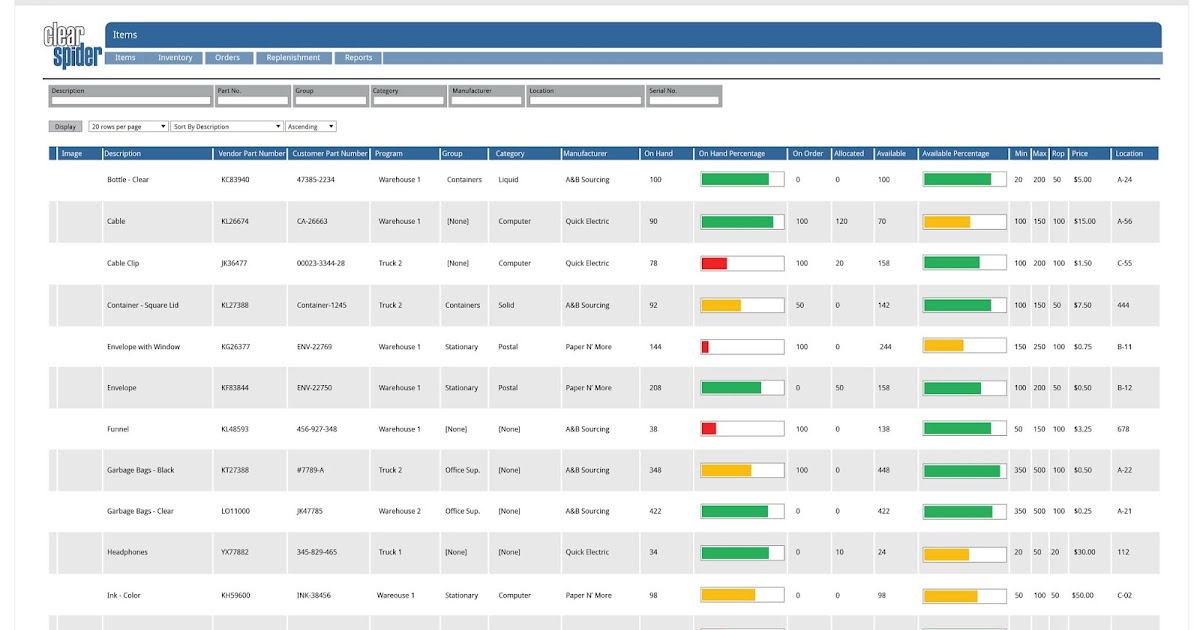Click the On Hand Percentage bar for Cable Clip
The height and width of the screenshot is (630, 1200).
(741, 262)
